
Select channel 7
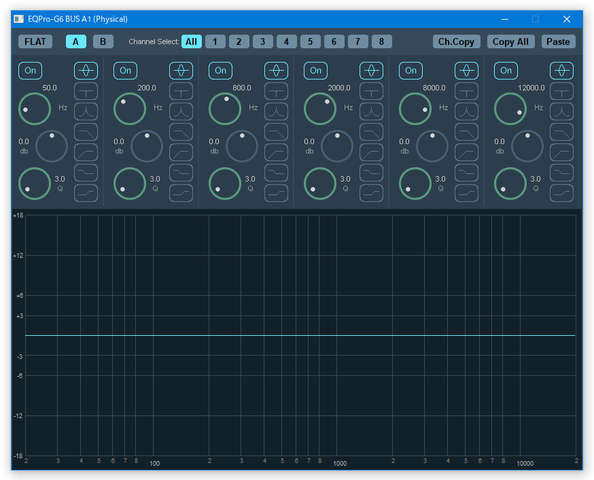[x=358, y=42]
